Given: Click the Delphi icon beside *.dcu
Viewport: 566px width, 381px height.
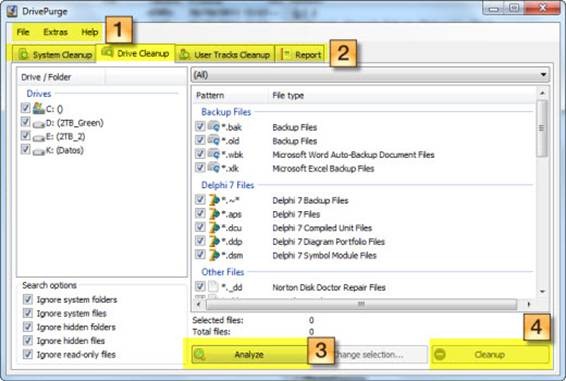Looking at the screenshot, I should tap(214, 227).
